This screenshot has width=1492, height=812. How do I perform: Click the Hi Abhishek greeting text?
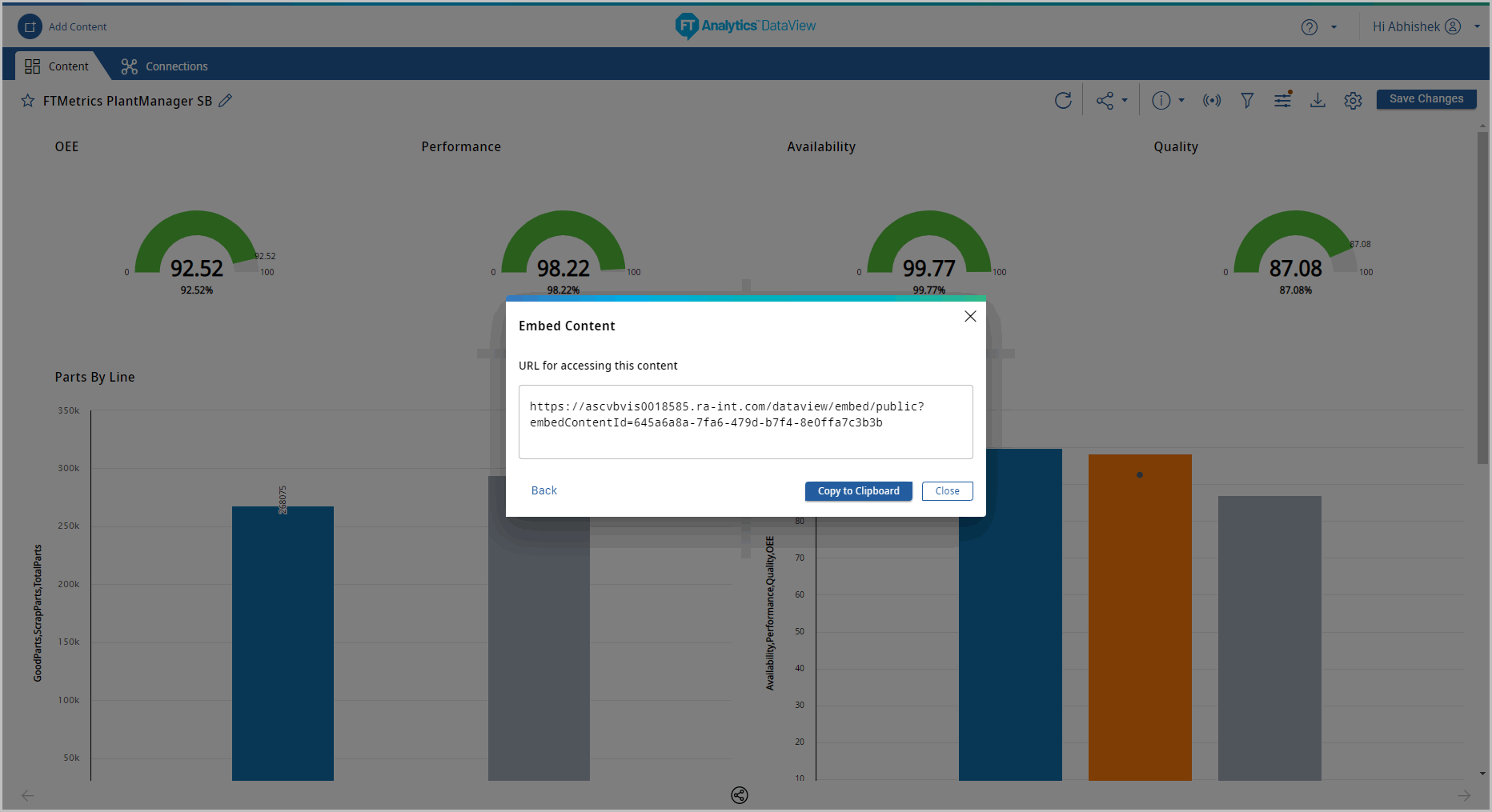pos(1406,26)
